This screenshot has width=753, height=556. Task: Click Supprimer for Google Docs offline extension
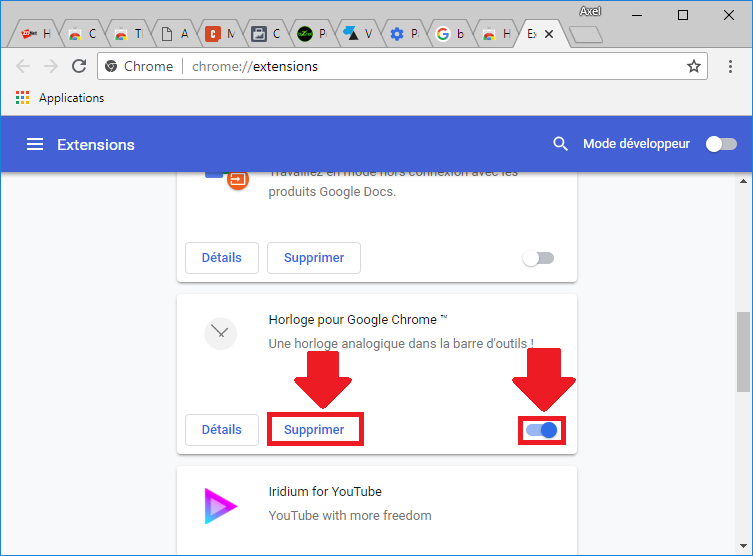coord(314,258)
